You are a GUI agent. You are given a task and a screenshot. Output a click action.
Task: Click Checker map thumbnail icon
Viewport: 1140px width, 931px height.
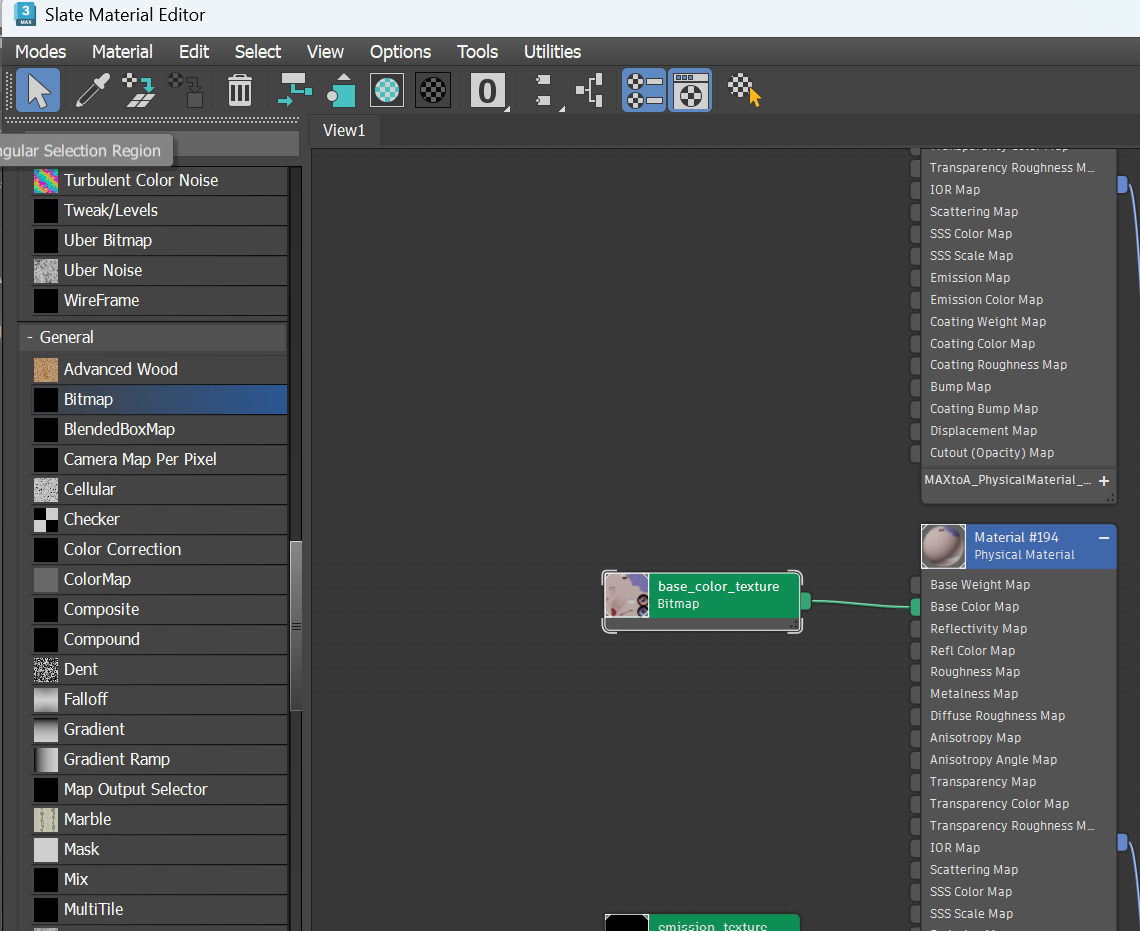click(46, 520)
